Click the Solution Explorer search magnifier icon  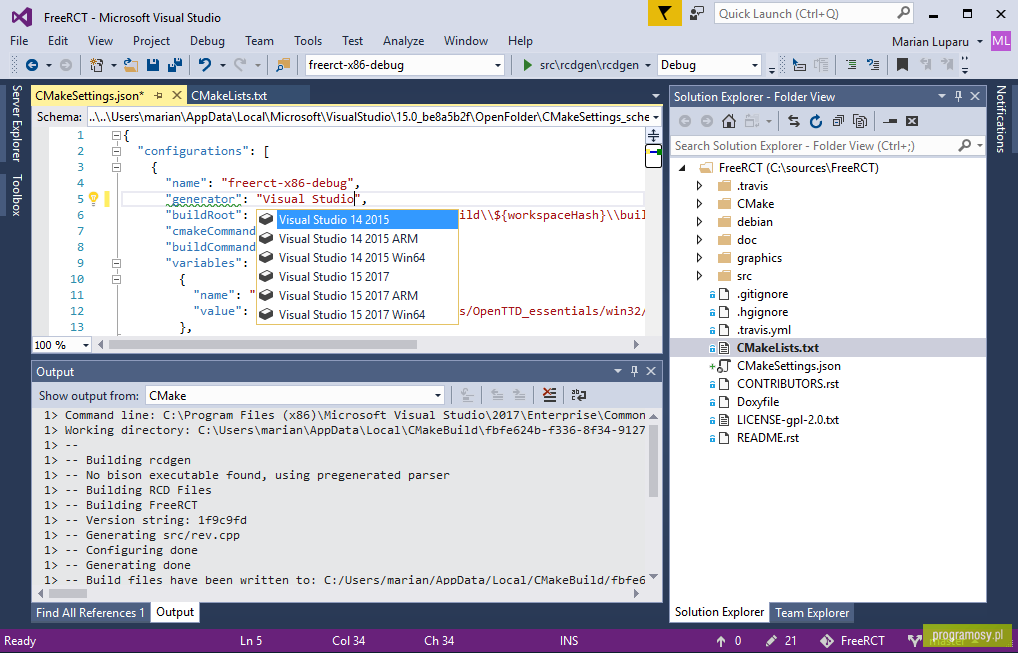click(965, 145)
